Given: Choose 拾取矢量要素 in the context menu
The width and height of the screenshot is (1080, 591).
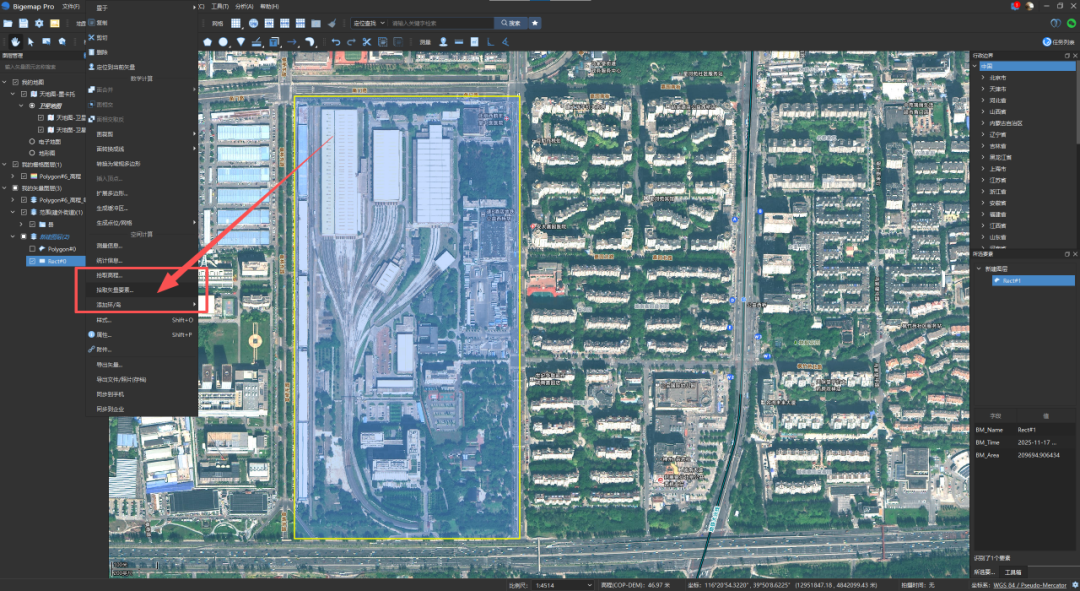Looking at the screenshot, I should 141,290.
